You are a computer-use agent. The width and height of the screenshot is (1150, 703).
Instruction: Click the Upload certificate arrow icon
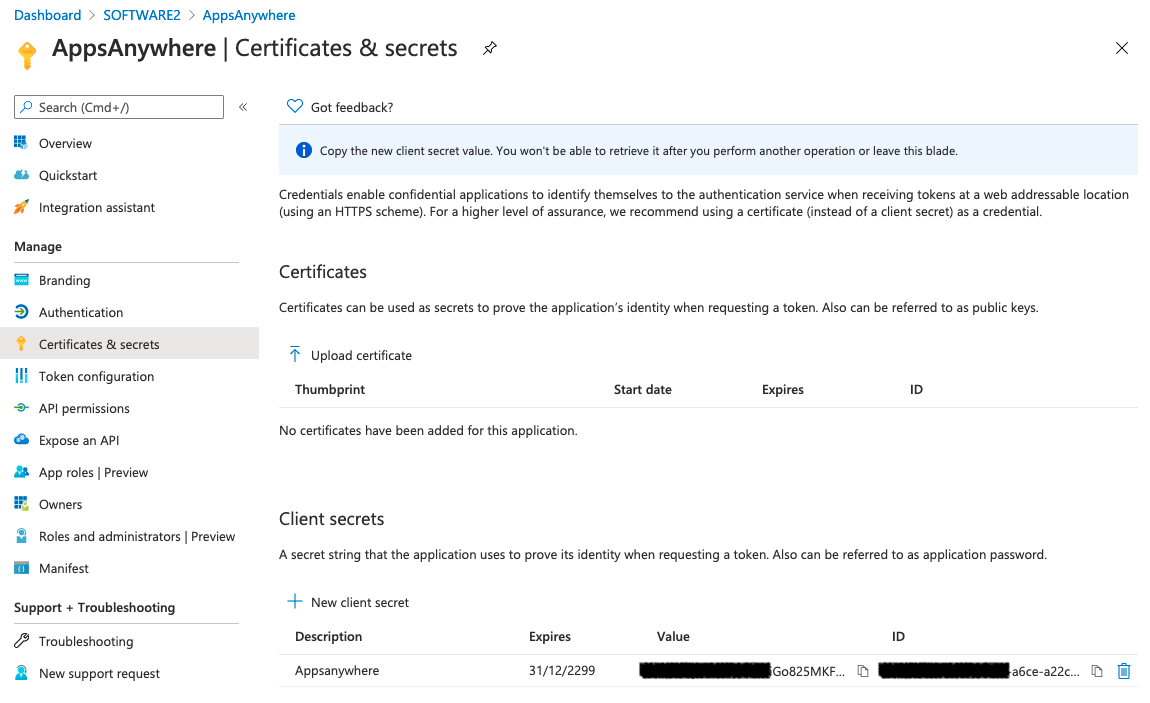tap(294, 355)
